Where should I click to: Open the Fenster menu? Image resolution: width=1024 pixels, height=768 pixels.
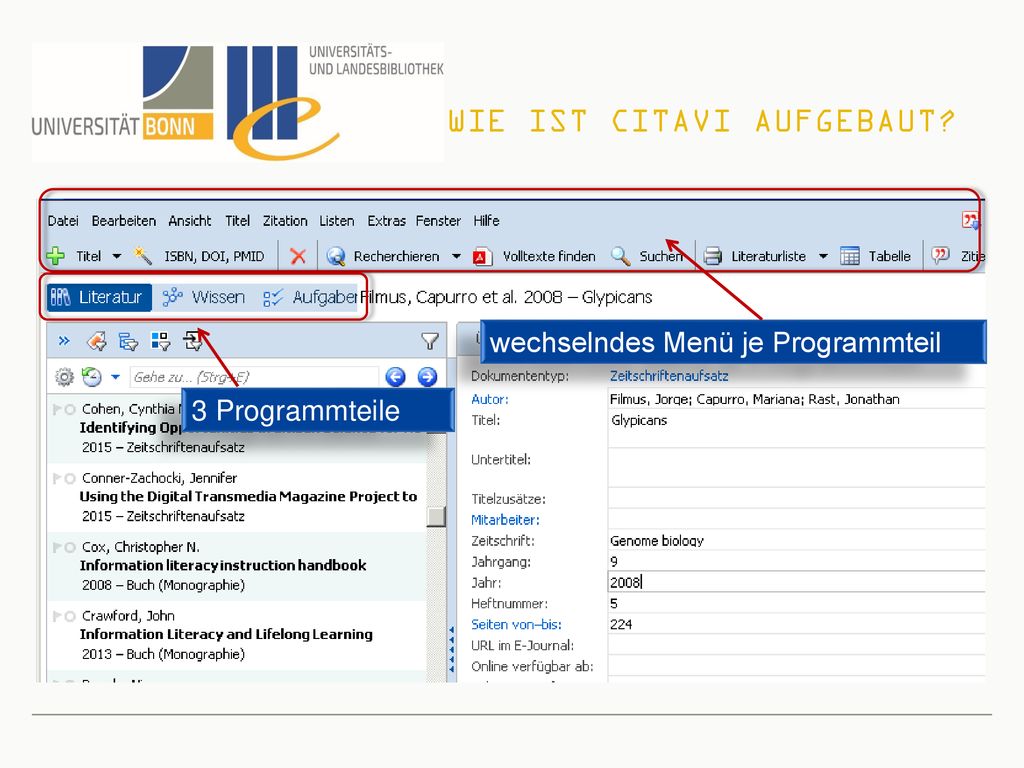coord(438,221)
